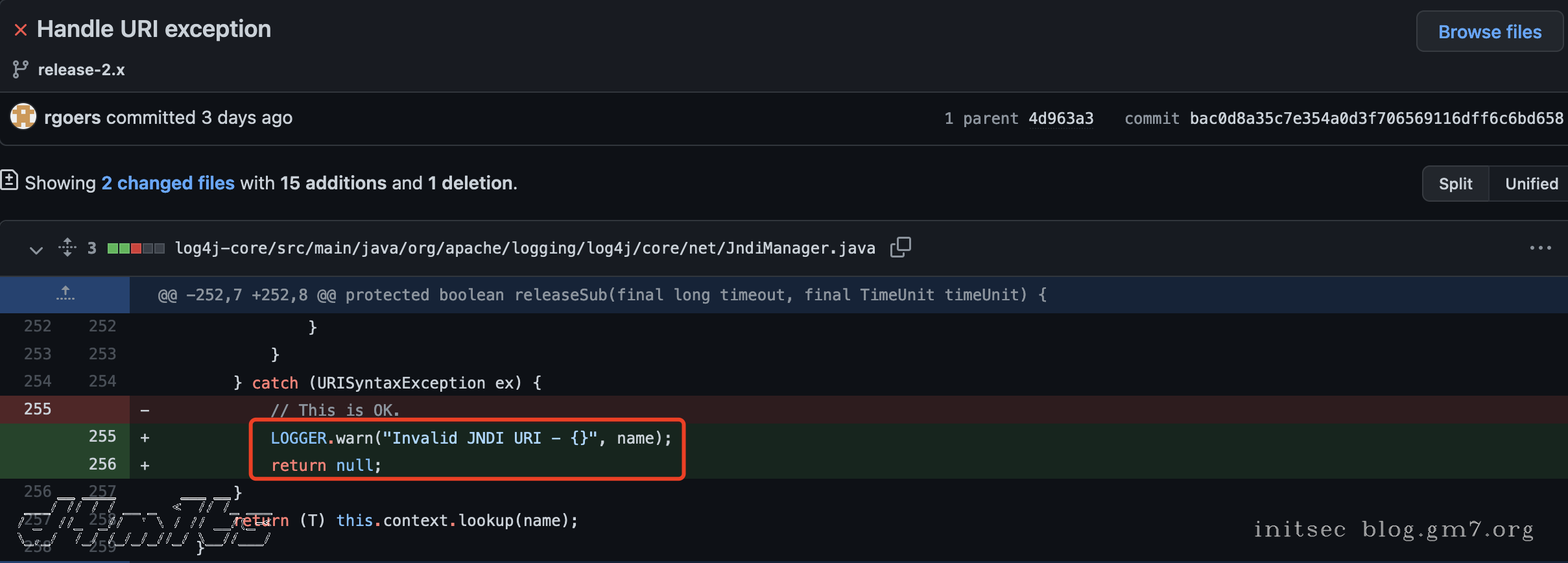Click rgoers avatar image
The width and height of the screenshot is (1568, 563).
tap(23, 117)
